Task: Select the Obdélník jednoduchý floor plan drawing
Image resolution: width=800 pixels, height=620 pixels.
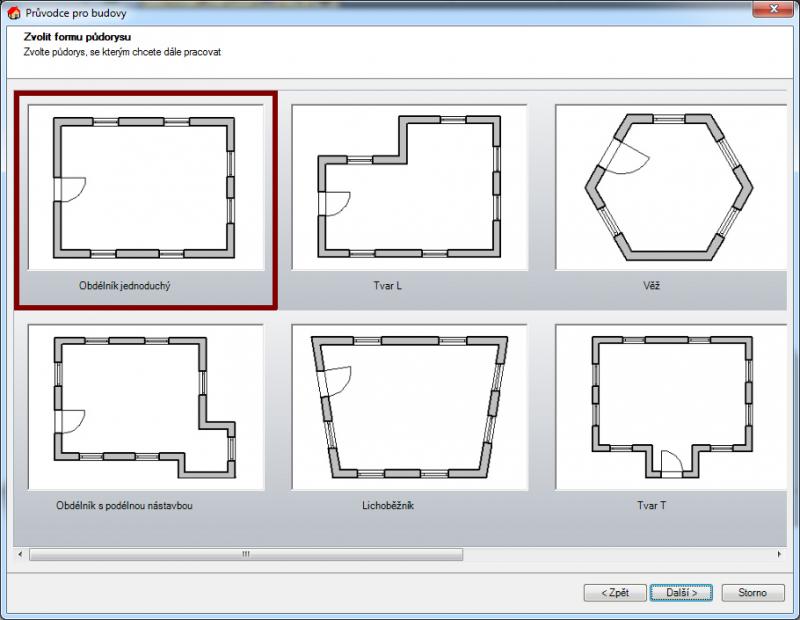Action: tap(145, 187)
